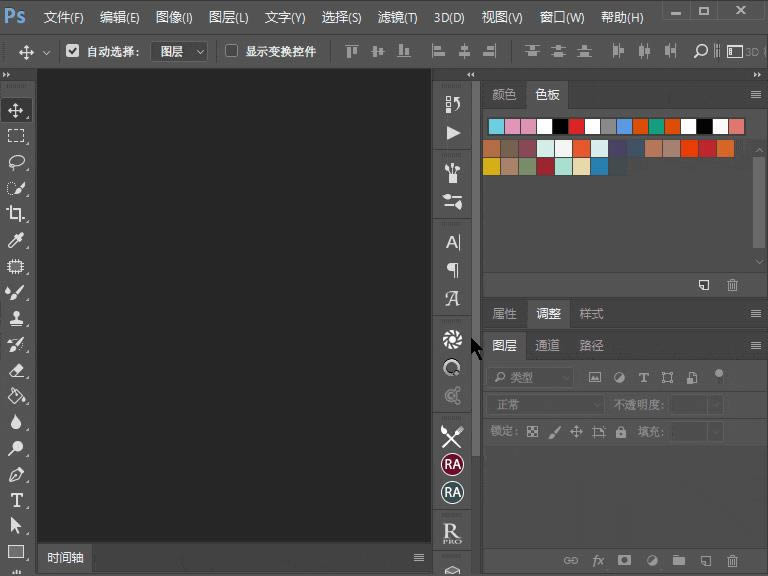Select the Rectangle shape tool
Screen dimensions: 768x576
pyautogui.click(x=16, y=552)
